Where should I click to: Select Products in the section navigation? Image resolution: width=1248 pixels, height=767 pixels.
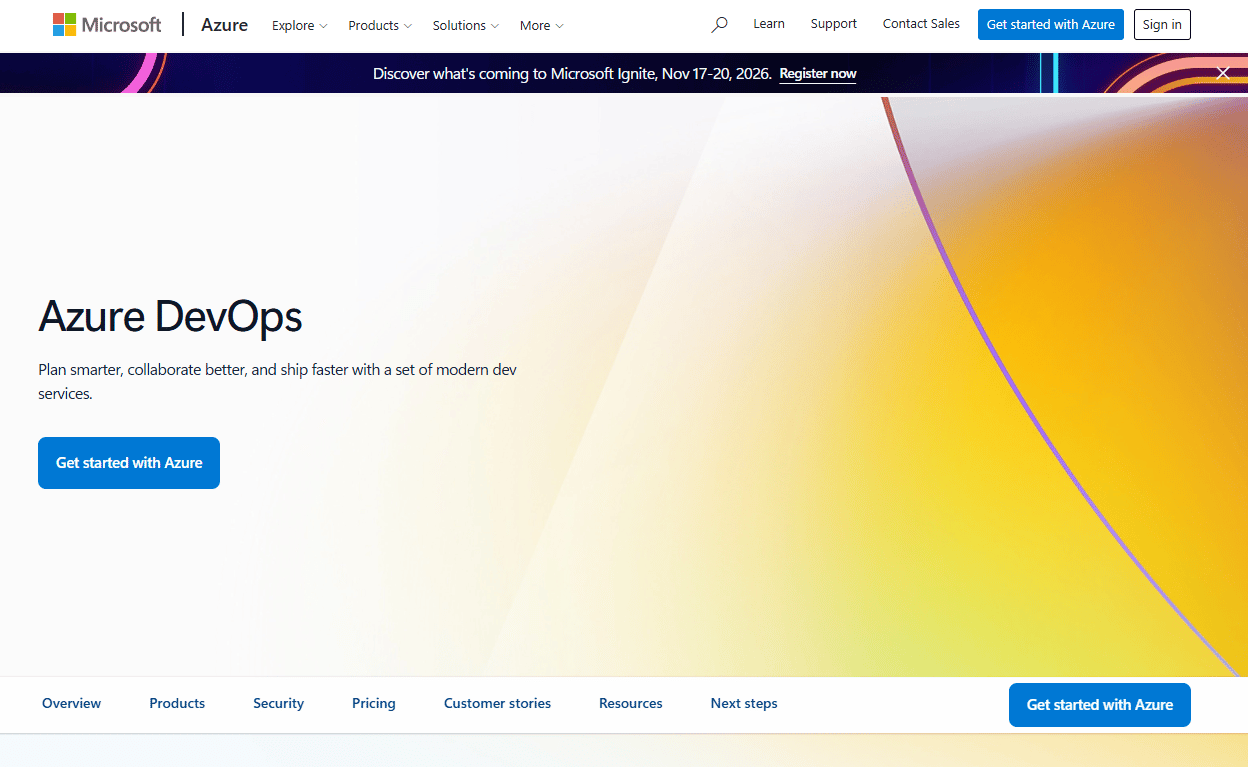pos(177,703)
